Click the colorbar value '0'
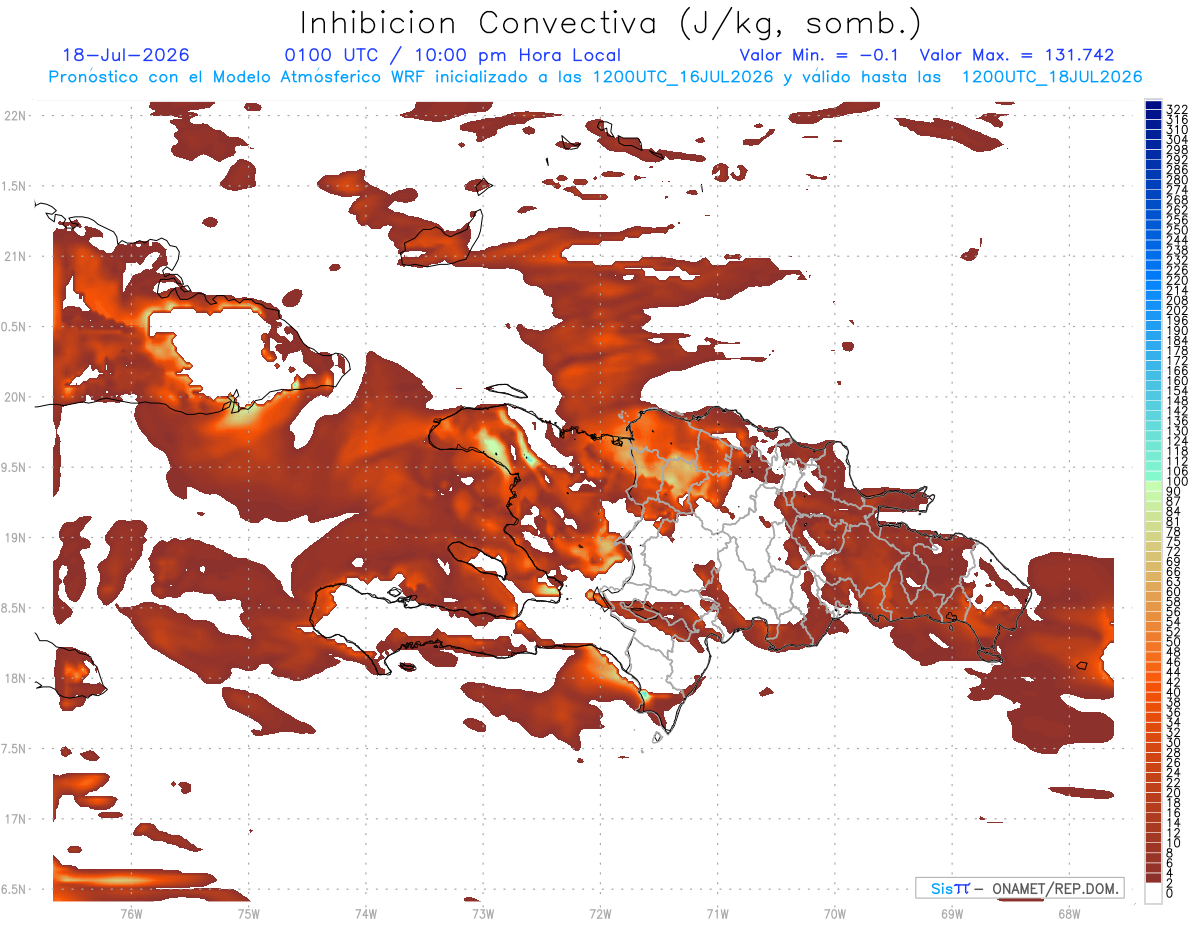 click(1170, 893)
